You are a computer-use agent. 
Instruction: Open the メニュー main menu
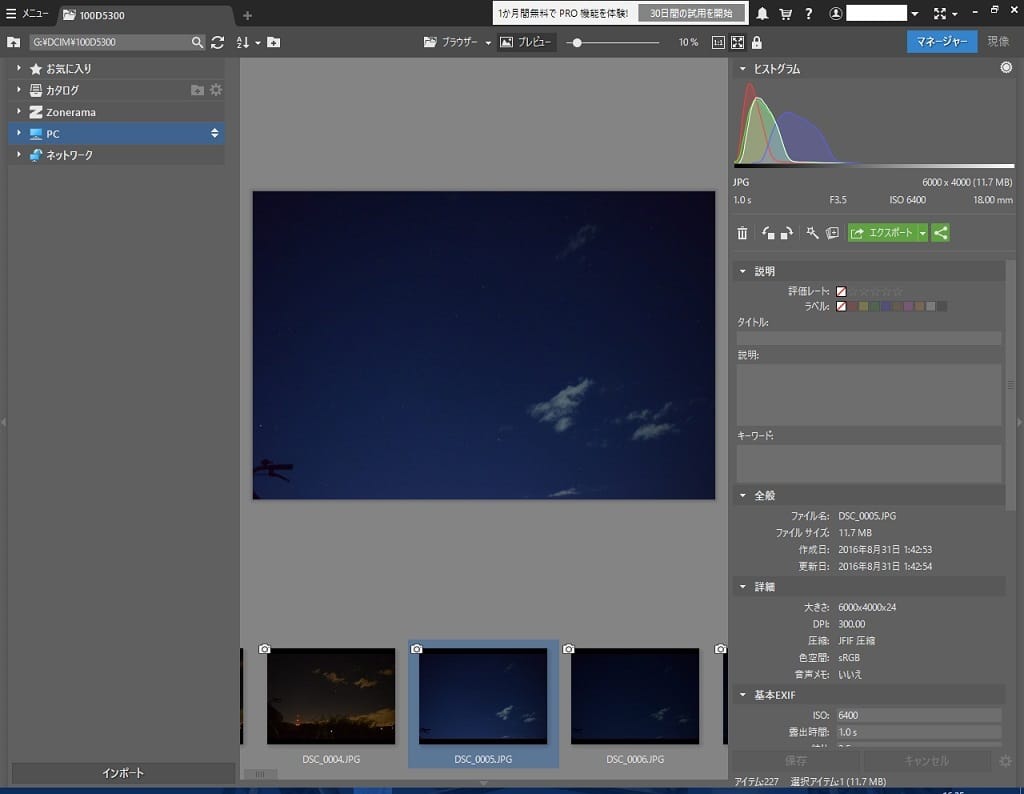[x=27, y=14]
